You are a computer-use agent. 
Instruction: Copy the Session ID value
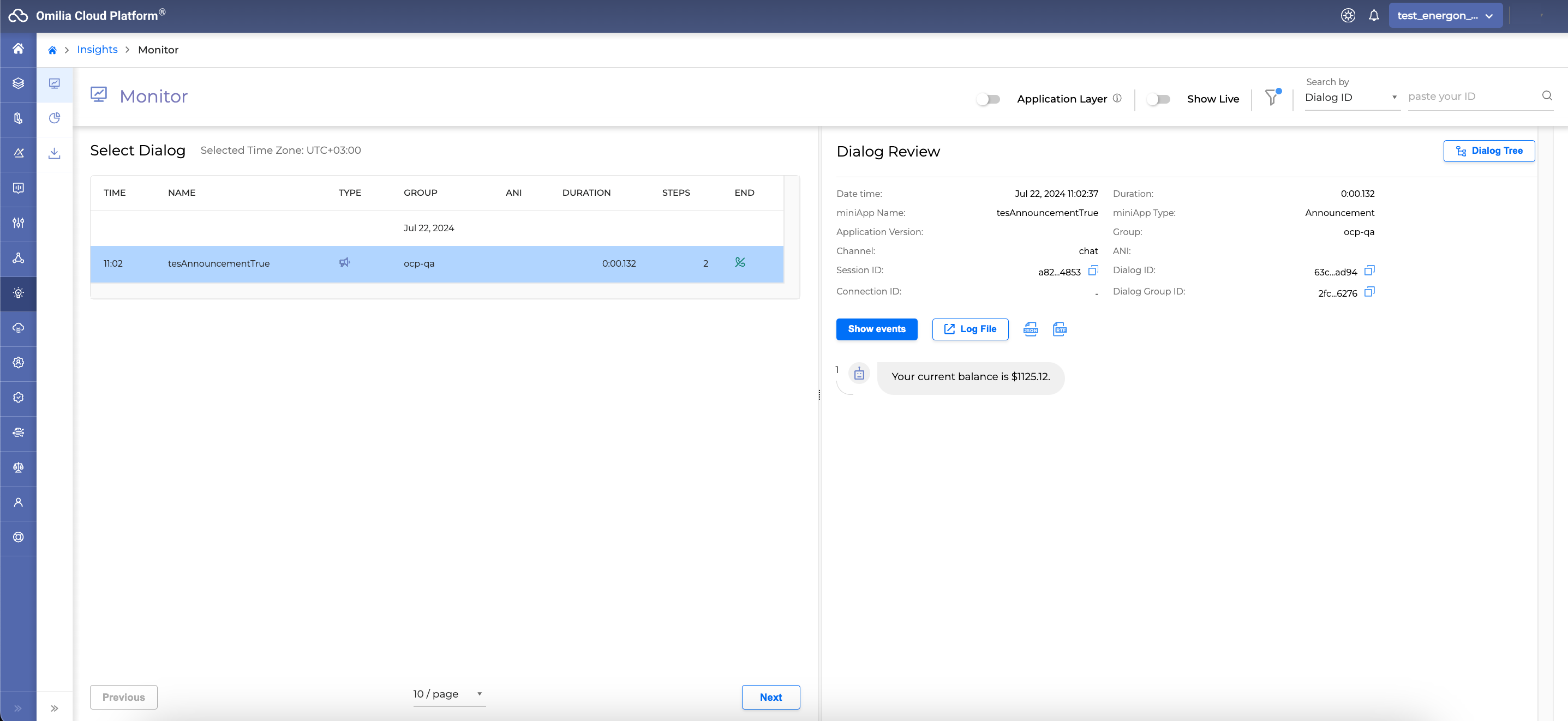(x=1093, y=270)
